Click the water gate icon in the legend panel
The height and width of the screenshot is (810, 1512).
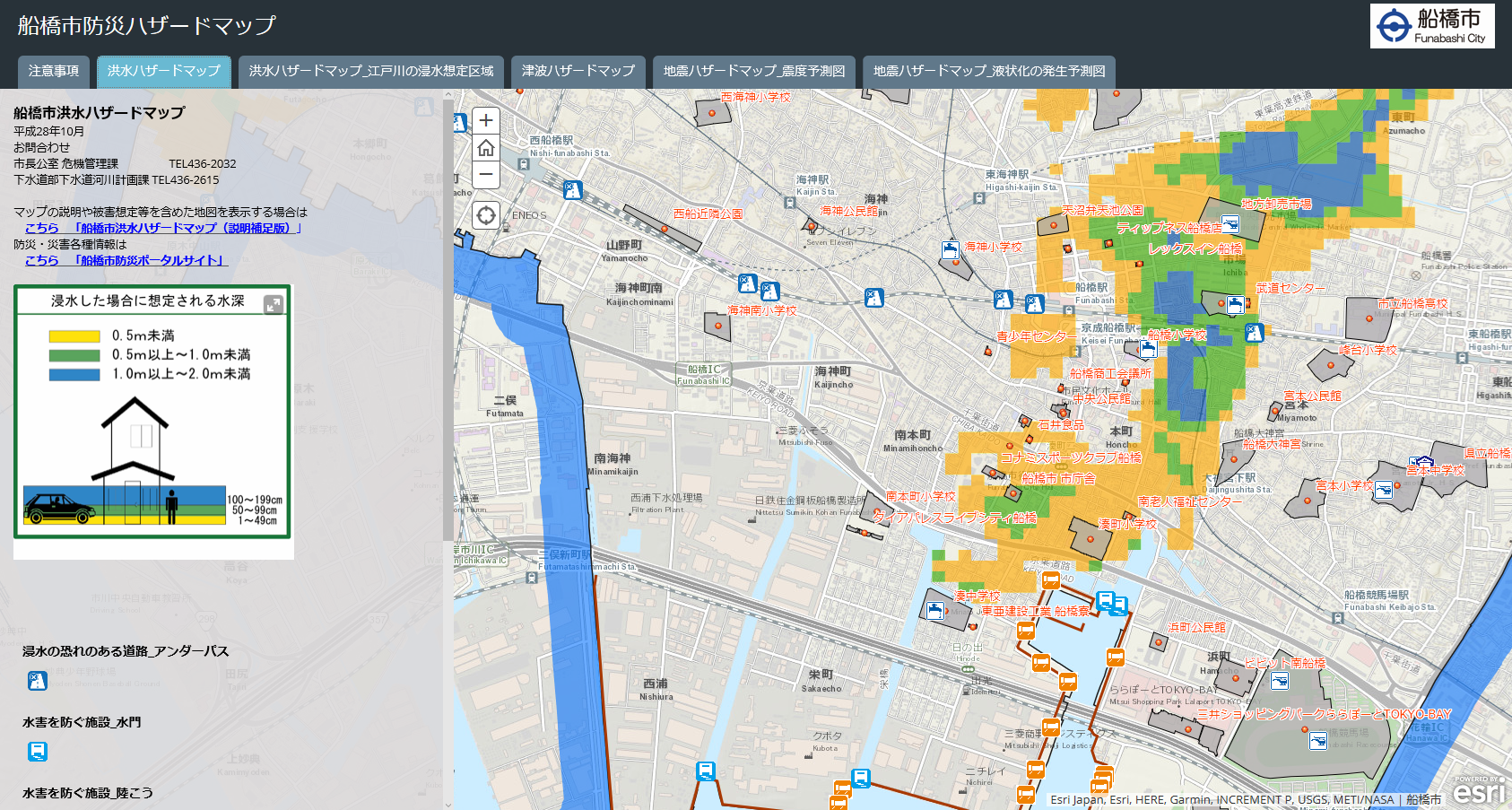(x=37, y=752)
